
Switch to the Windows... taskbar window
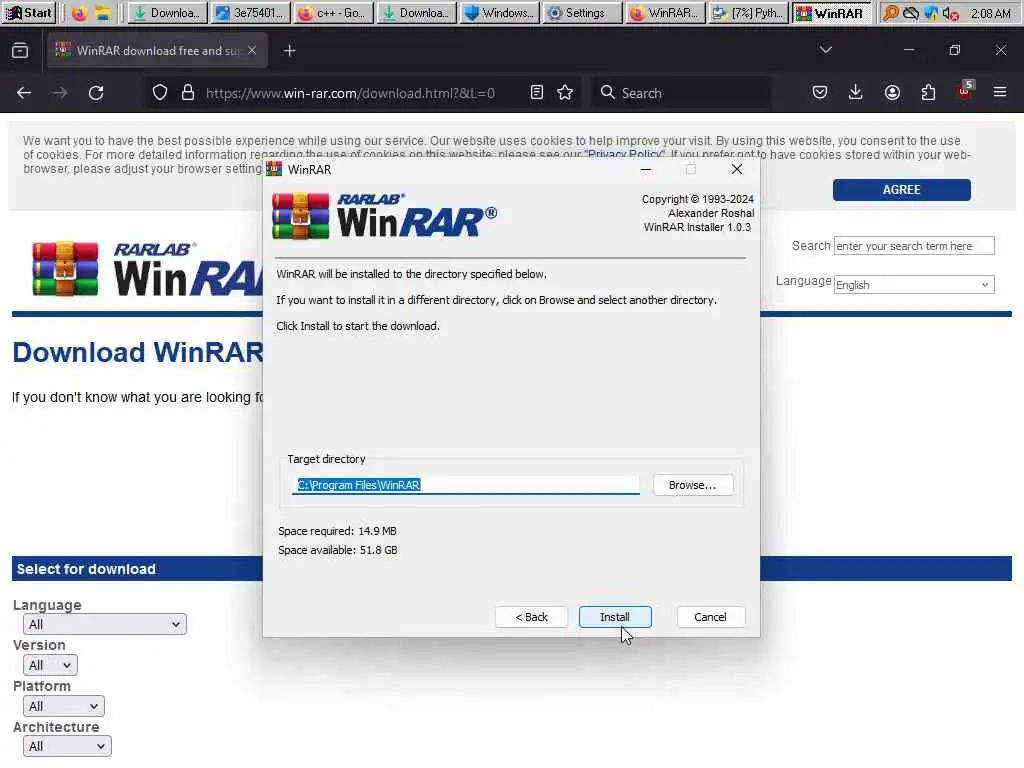tap(500, 13)
